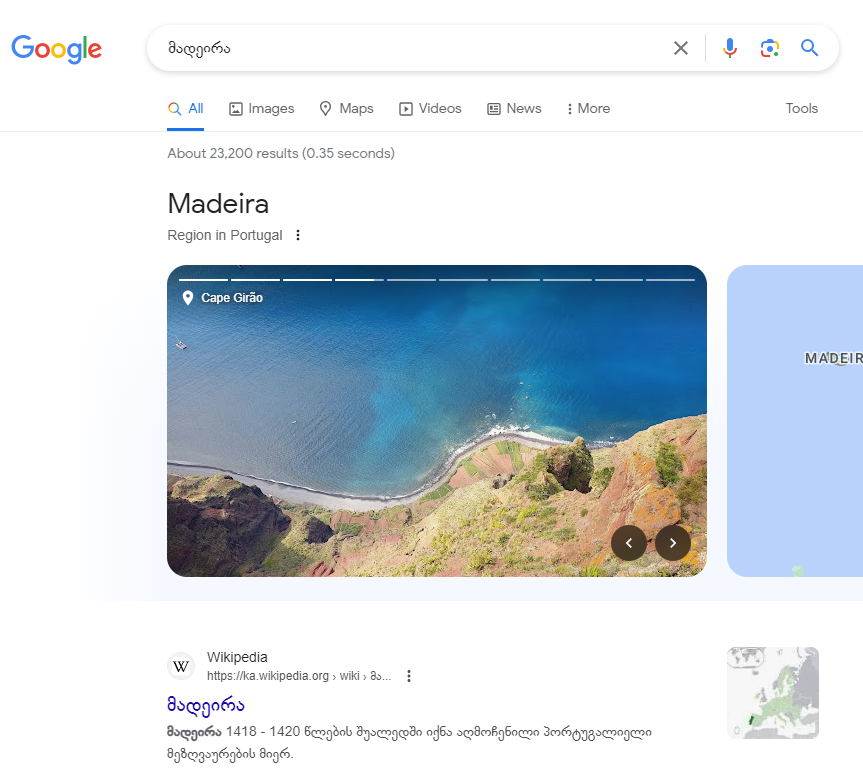
Task: Click the Madeira knowledge panel title
Action: [x=218, y=204]
